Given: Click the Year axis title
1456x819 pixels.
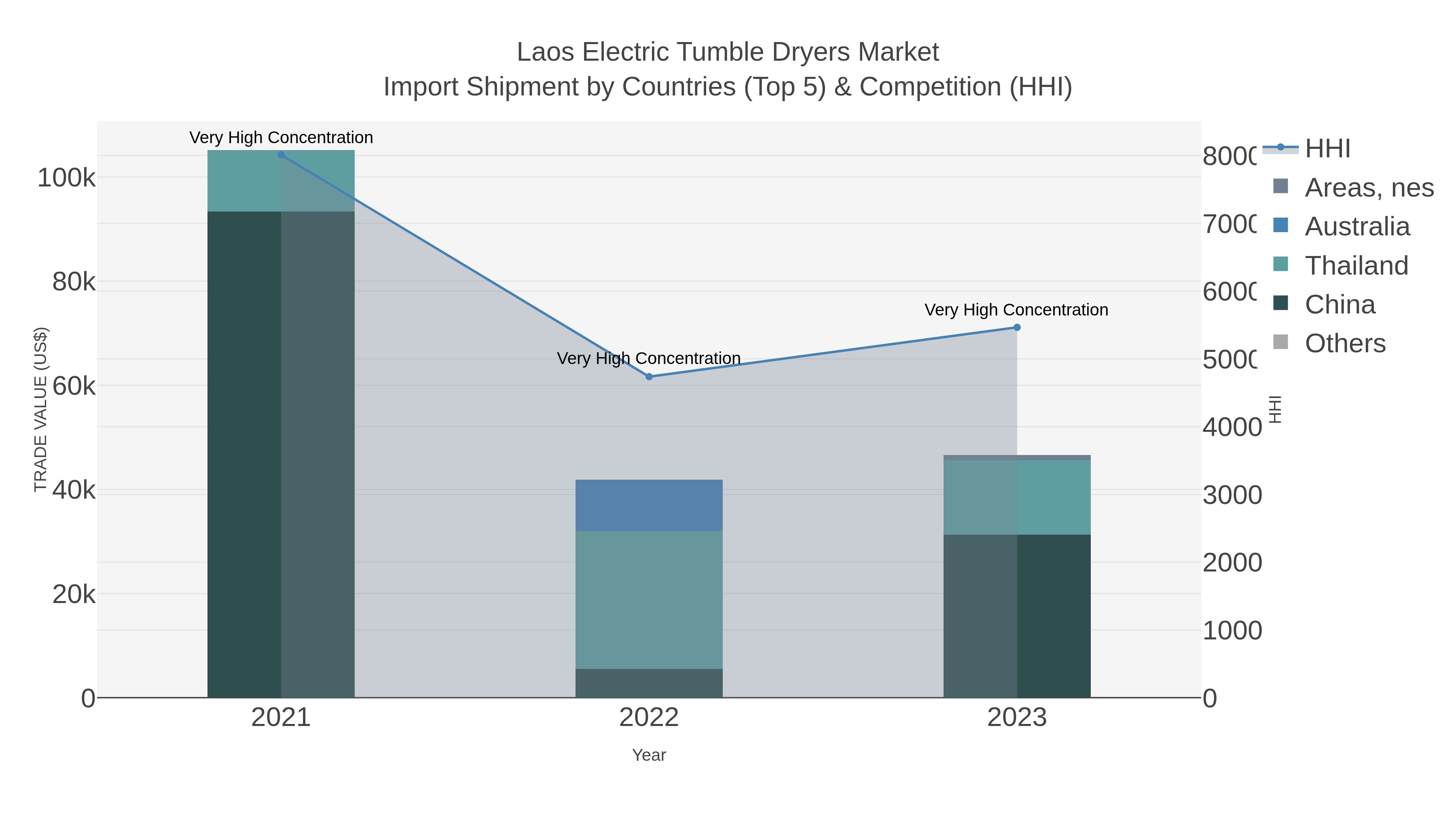Looking at the screenshot, I should tap(649, 755).
